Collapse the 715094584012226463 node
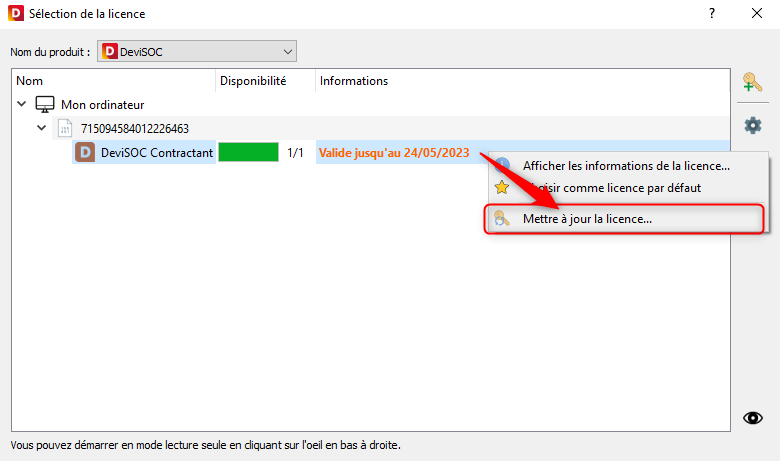Viewport: 780px width, 461px height. [41, 128]
